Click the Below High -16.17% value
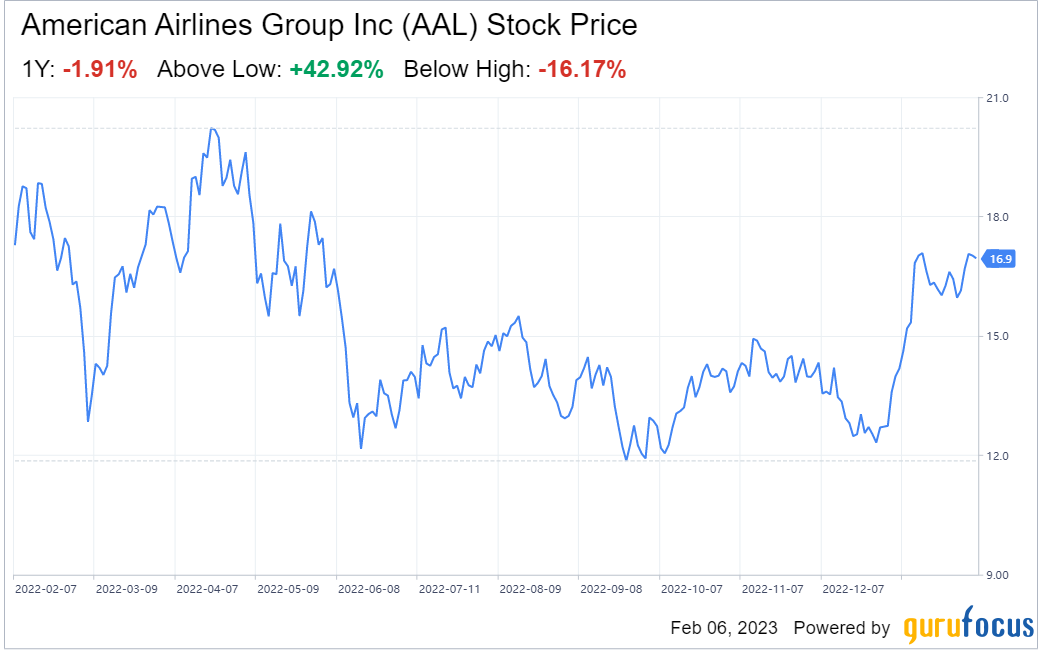 point(581,69)
